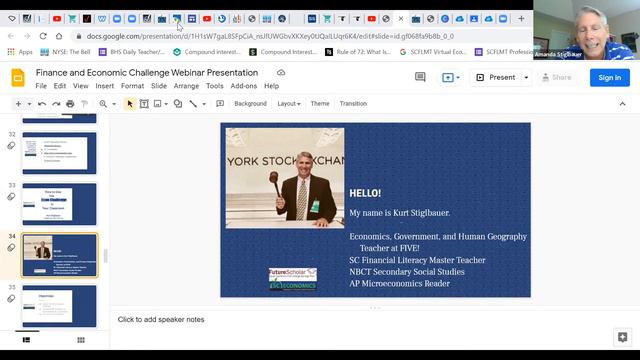Open the Arrange menu
The image size is (640, 360).
186,86
